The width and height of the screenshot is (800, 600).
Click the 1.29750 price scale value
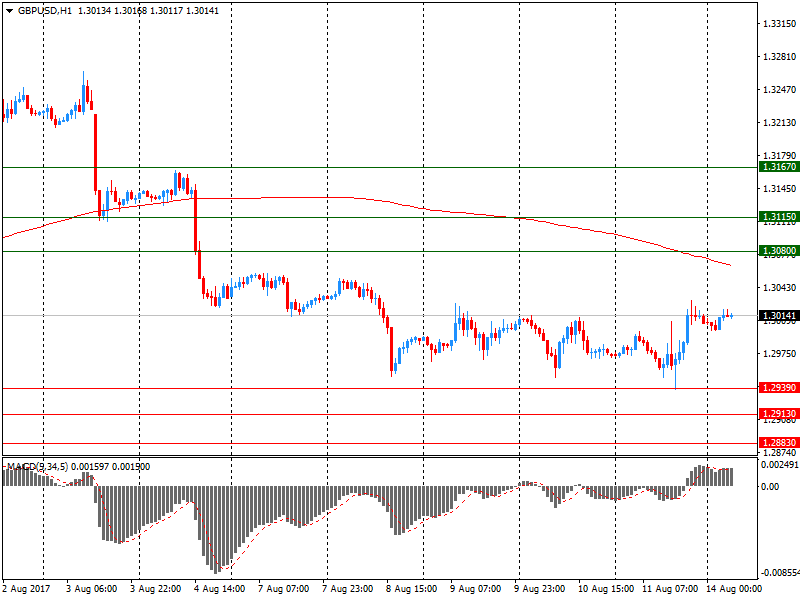(x=780, y=354)
